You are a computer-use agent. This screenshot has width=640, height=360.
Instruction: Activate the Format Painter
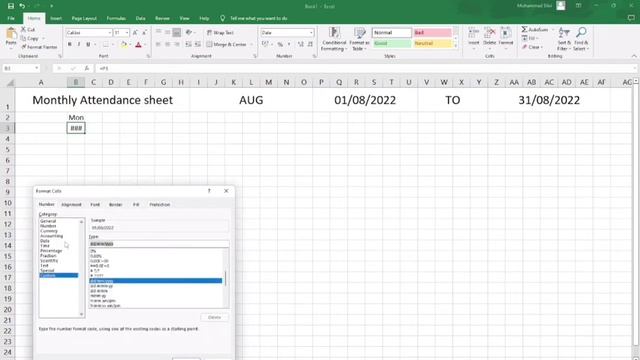39,47
